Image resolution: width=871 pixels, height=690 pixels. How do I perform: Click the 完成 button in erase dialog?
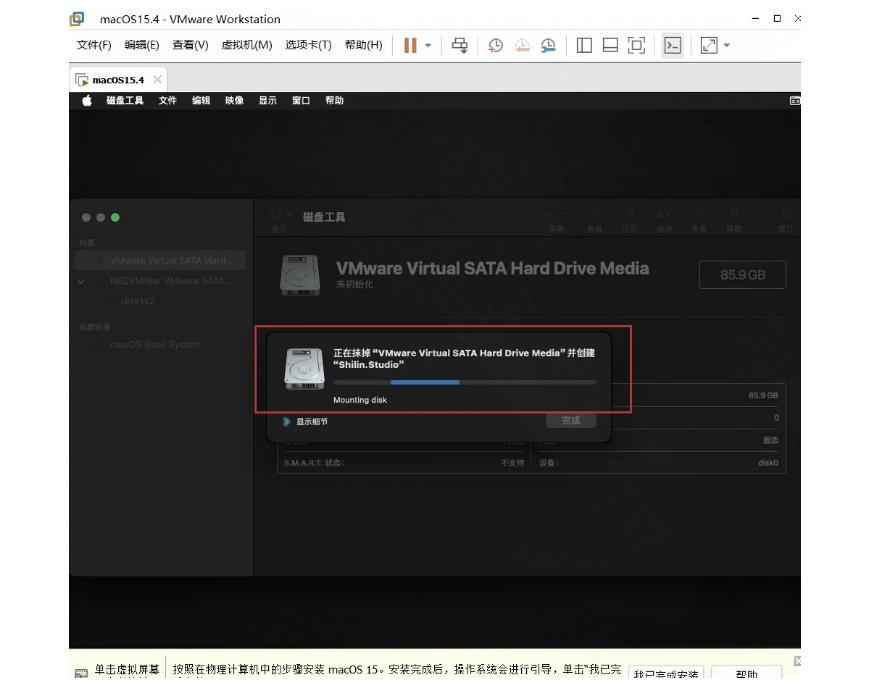[571, 421]
